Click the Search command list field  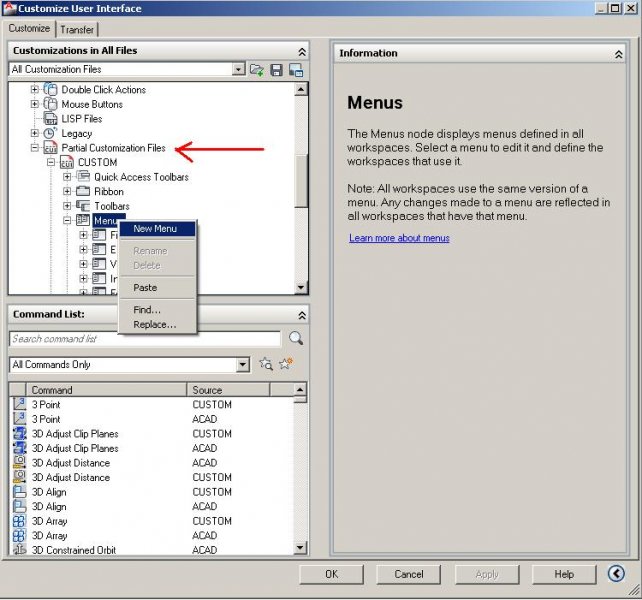(x=145, y=339)
